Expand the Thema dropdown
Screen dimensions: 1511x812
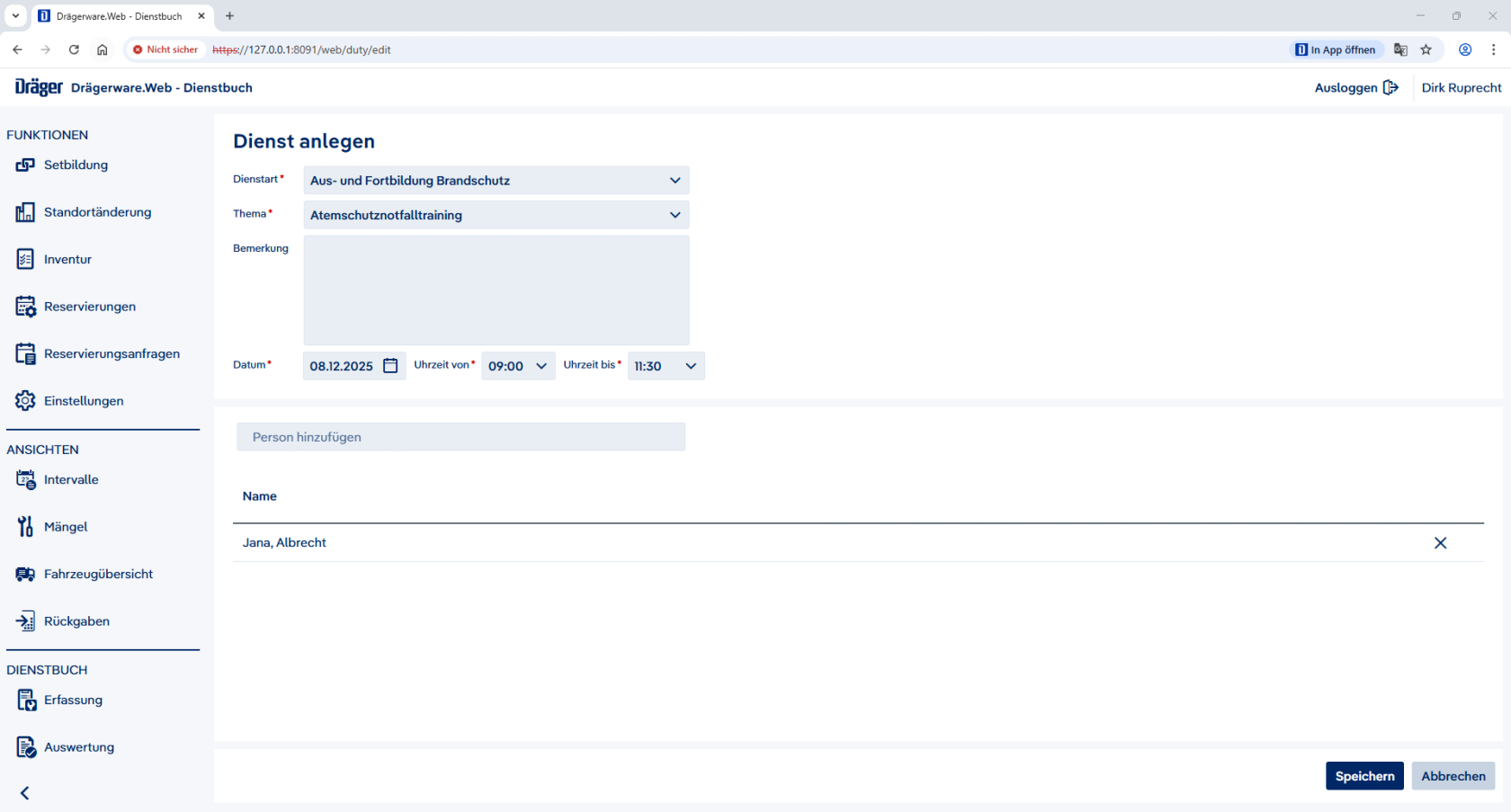tap(675, 215)
